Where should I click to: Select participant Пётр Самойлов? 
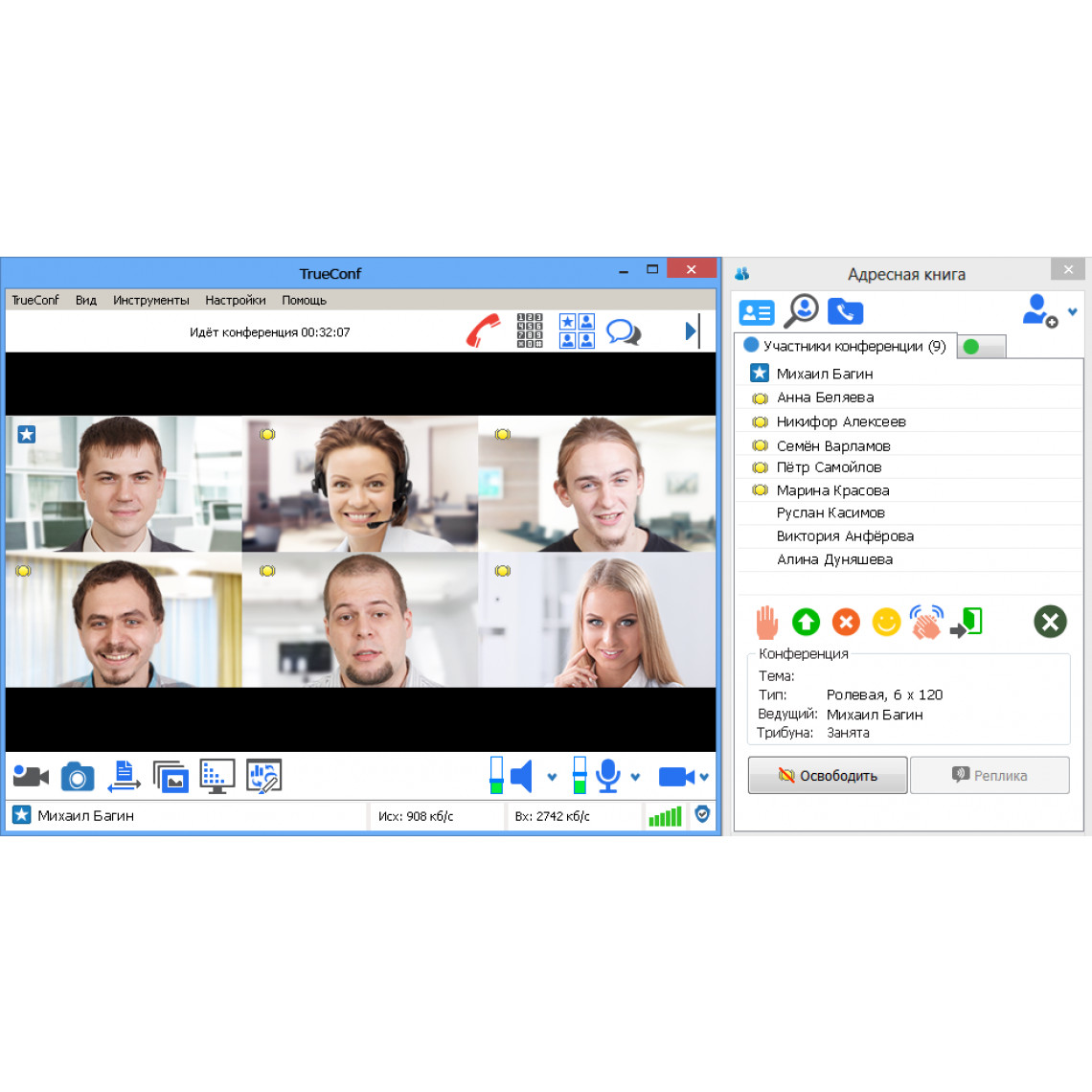point(910,467)
